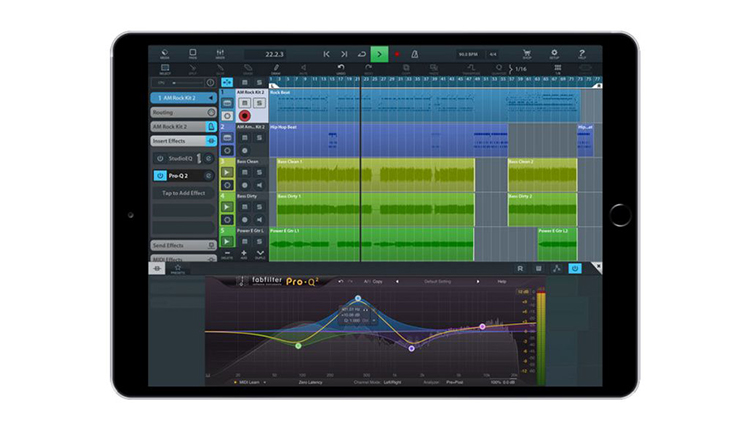Click the timecode display 22.2.3
This screenshot has height=430, width=750.
click(x=274, y=54)
